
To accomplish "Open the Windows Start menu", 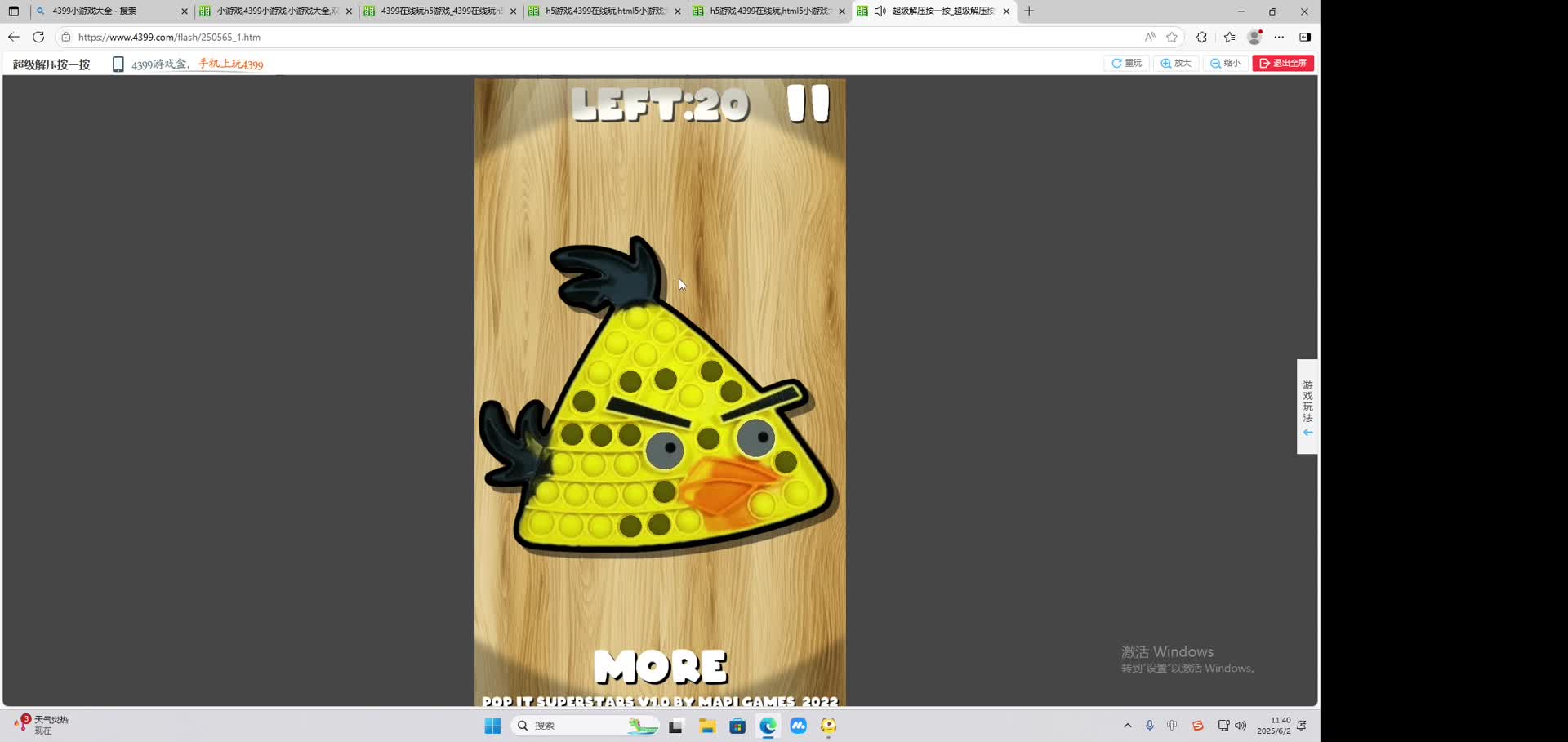I will (492, 726).
